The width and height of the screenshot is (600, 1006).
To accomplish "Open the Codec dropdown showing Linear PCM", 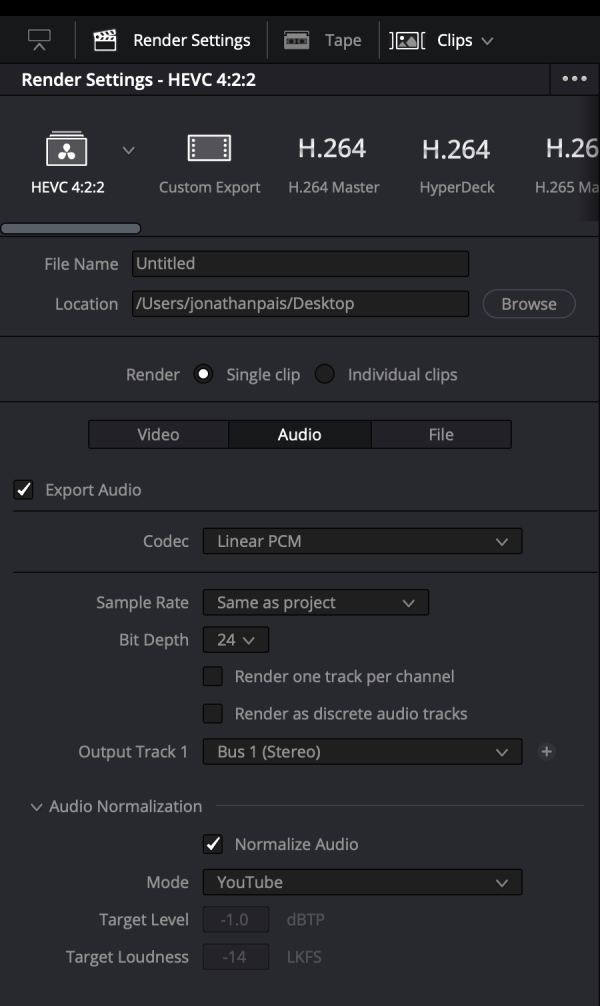I will coord(362,541).
